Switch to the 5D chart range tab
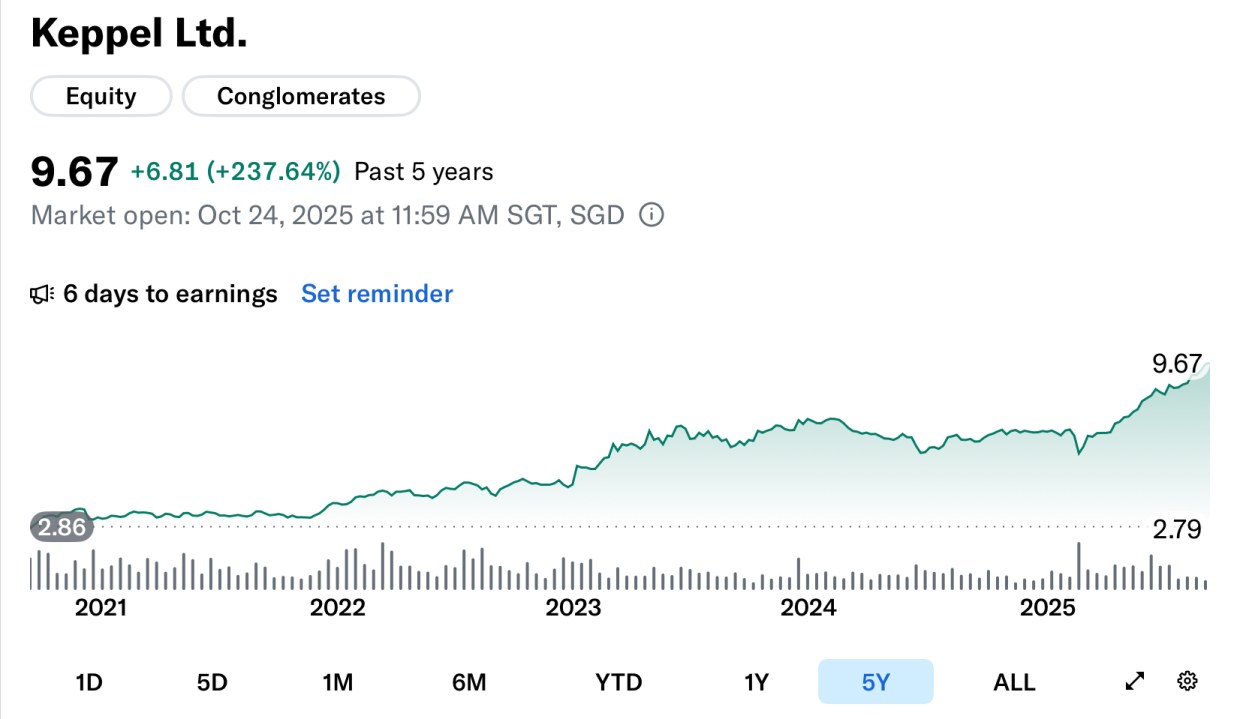Screen dimensions: 1240x719 coord(213,681)
